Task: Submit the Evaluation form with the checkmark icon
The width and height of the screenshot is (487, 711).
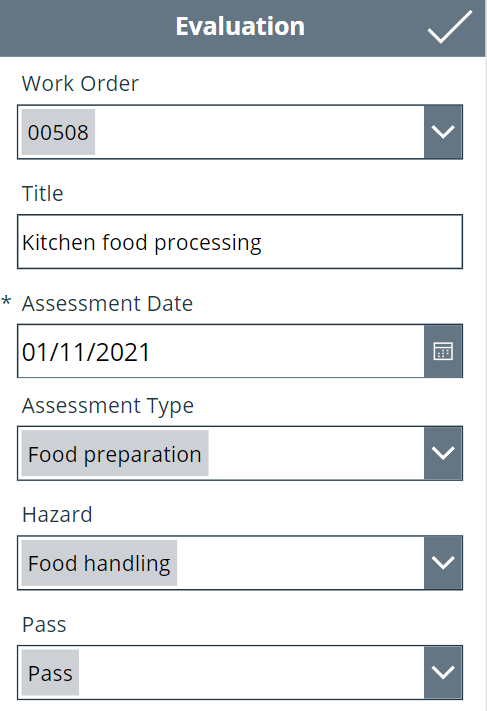Action: click(x=449, y=27)
